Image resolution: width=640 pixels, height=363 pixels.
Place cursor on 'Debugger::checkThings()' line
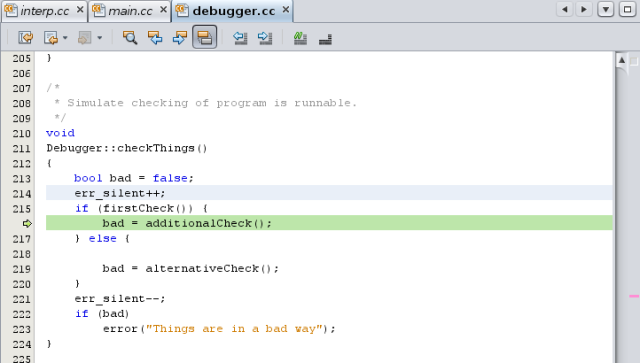point(127,148)
